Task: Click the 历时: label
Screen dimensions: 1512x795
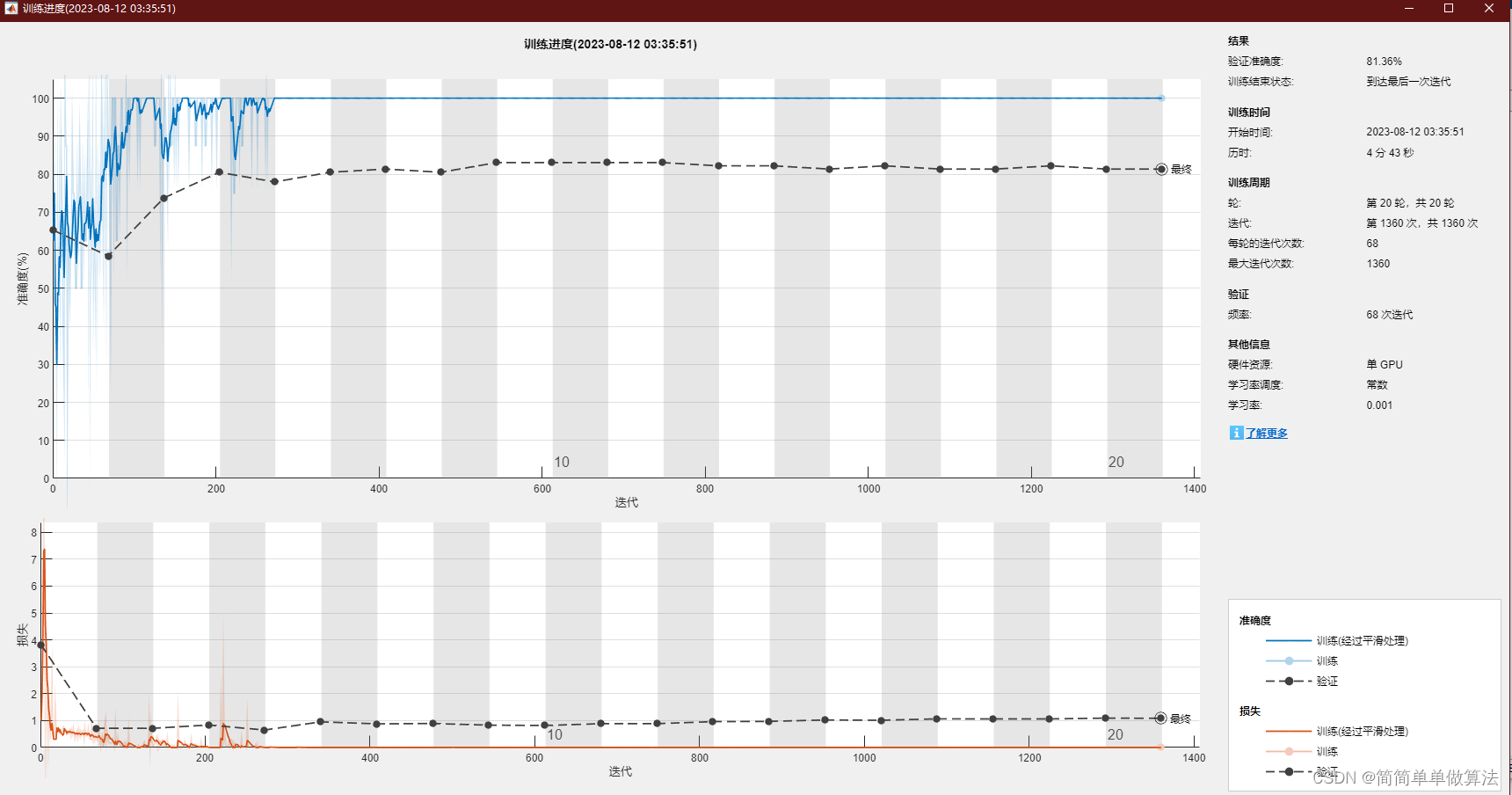Action: pos(1239,153)
